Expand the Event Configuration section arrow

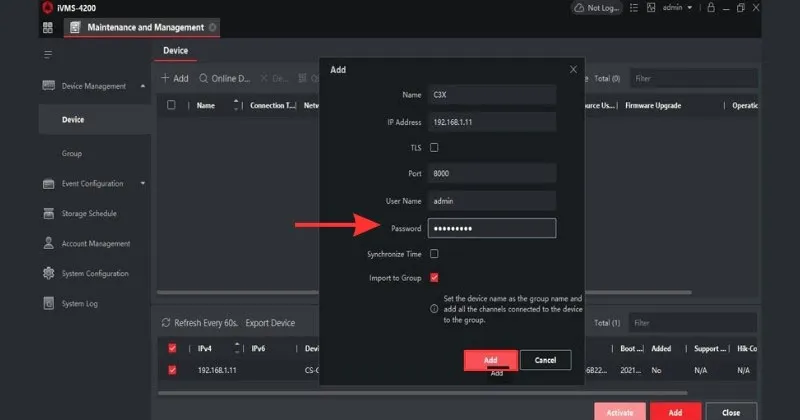143,183
